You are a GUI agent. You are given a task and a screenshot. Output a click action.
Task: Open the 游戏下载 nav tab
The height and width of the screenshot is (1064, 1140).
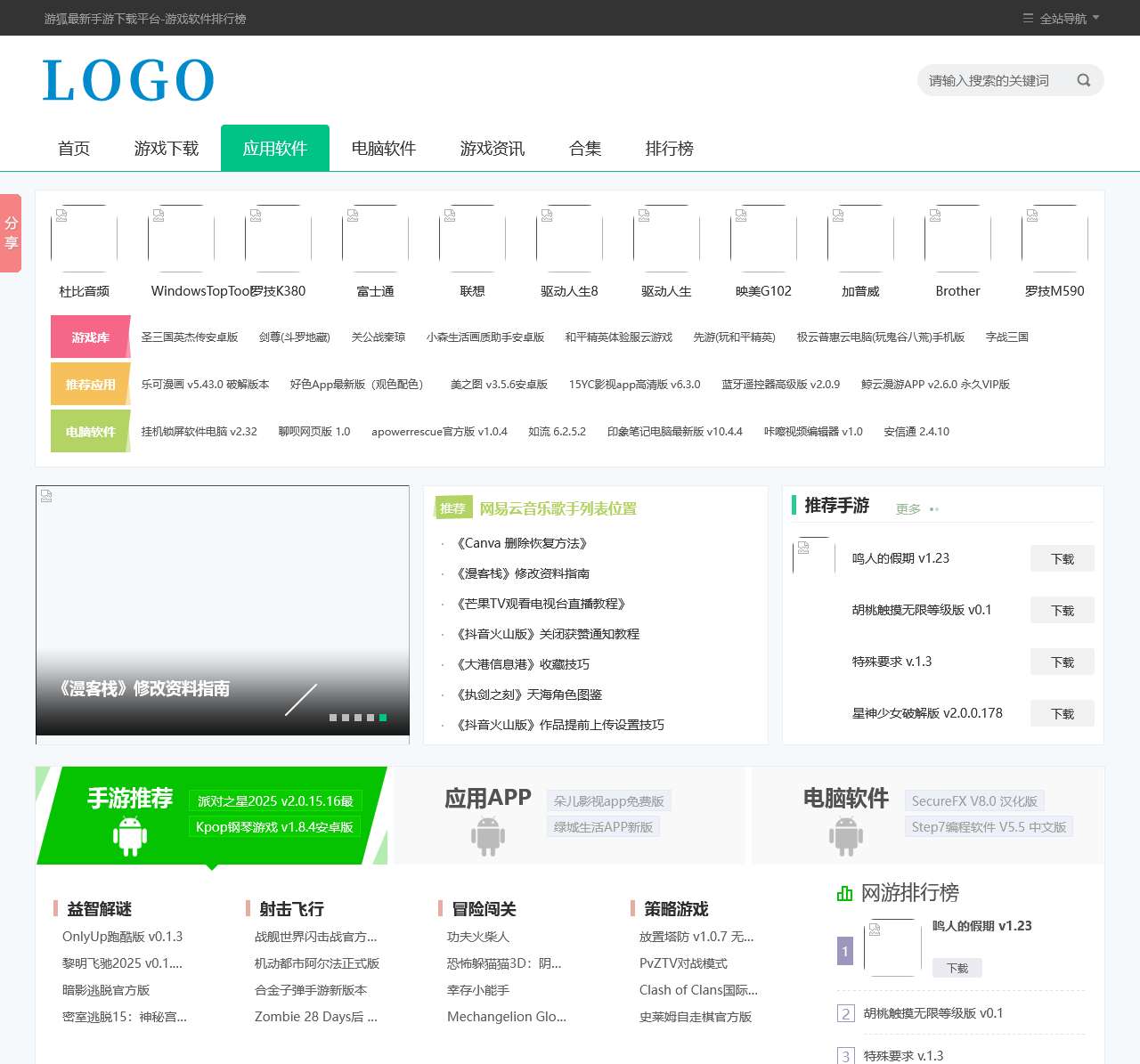(x=167, y=148)
